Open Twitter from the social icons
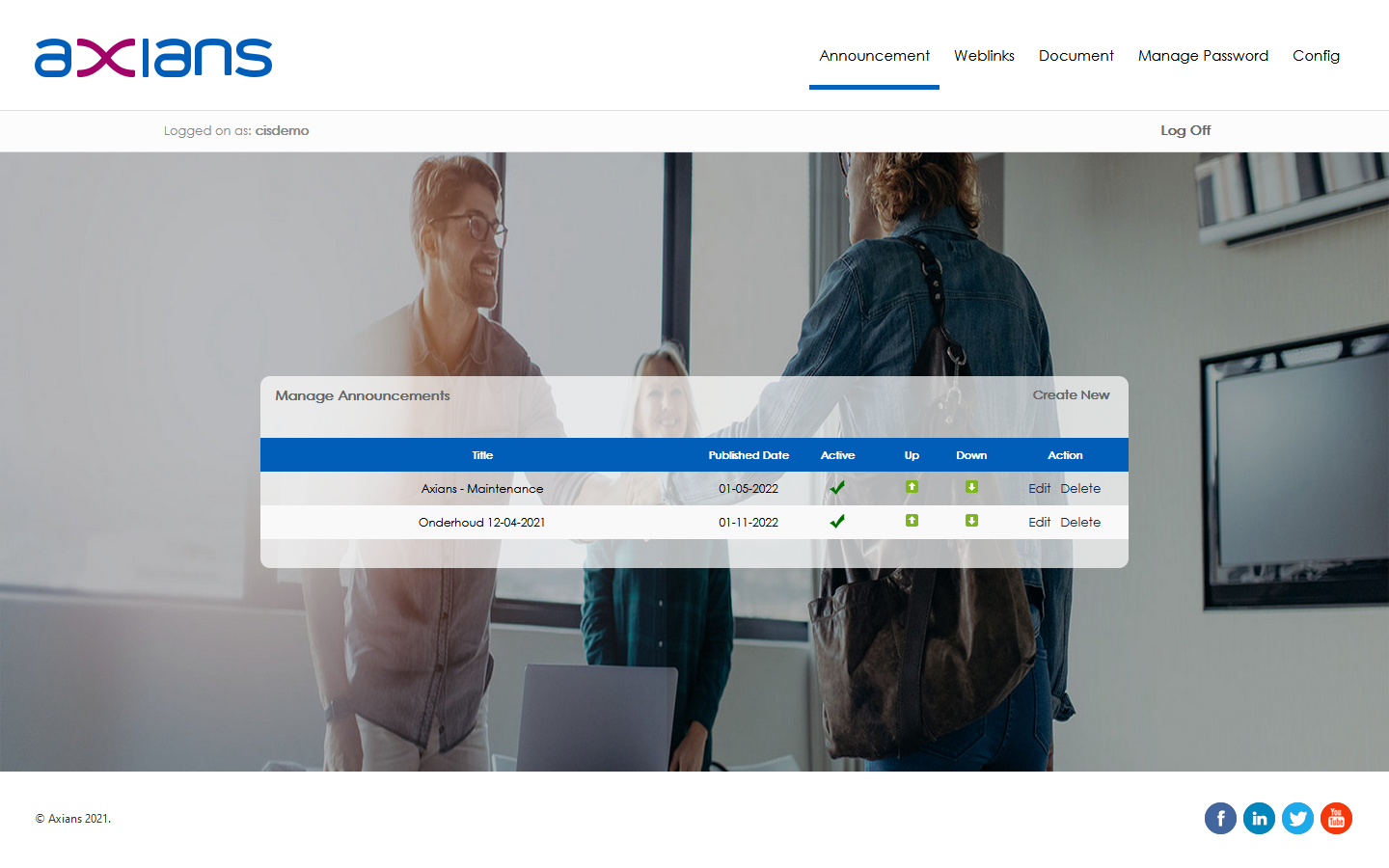This screenshot has width=1389, height=868. point(1297,818)
